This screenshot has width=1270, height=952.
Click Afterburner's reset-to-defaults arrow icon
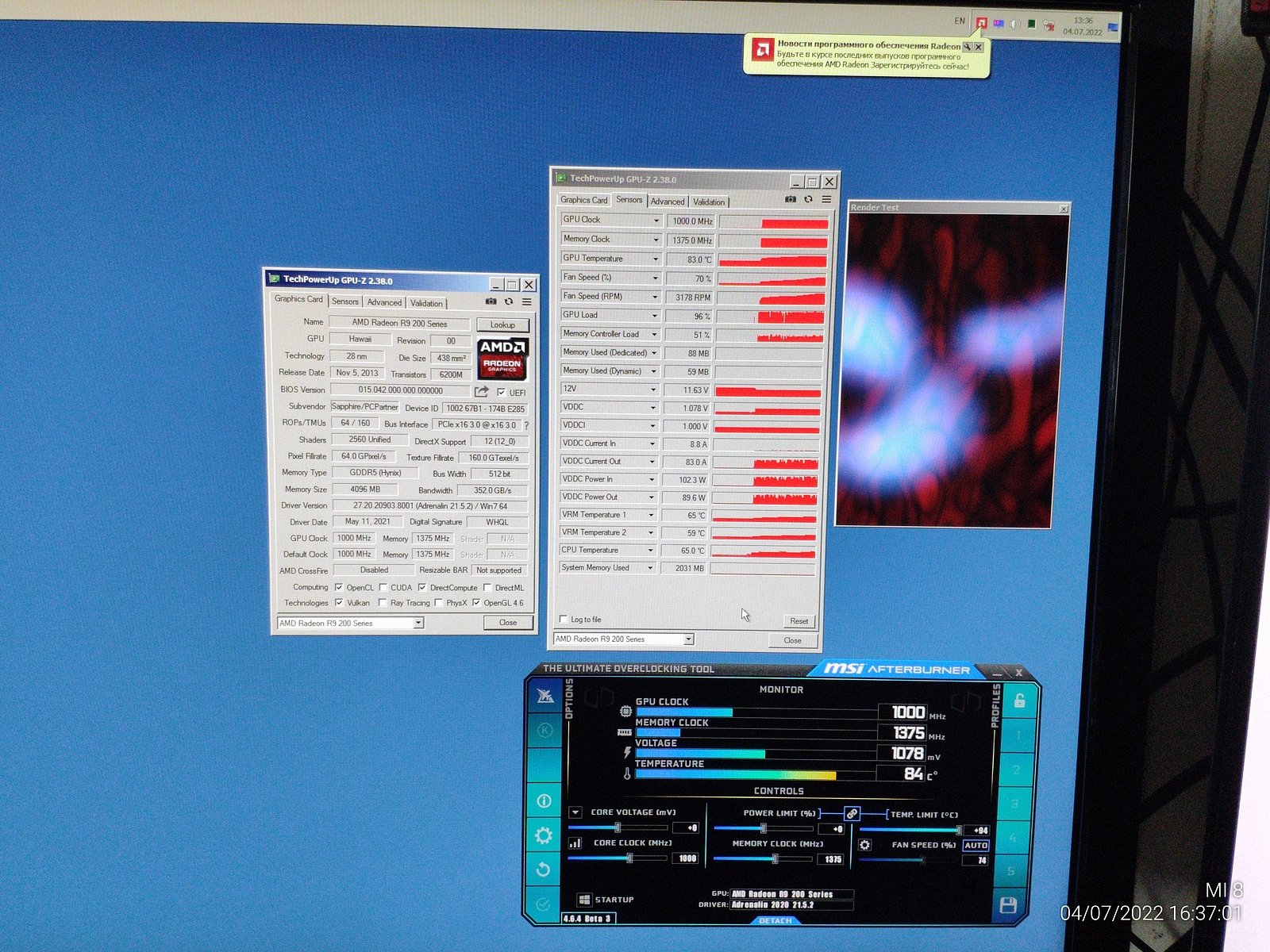543,869
